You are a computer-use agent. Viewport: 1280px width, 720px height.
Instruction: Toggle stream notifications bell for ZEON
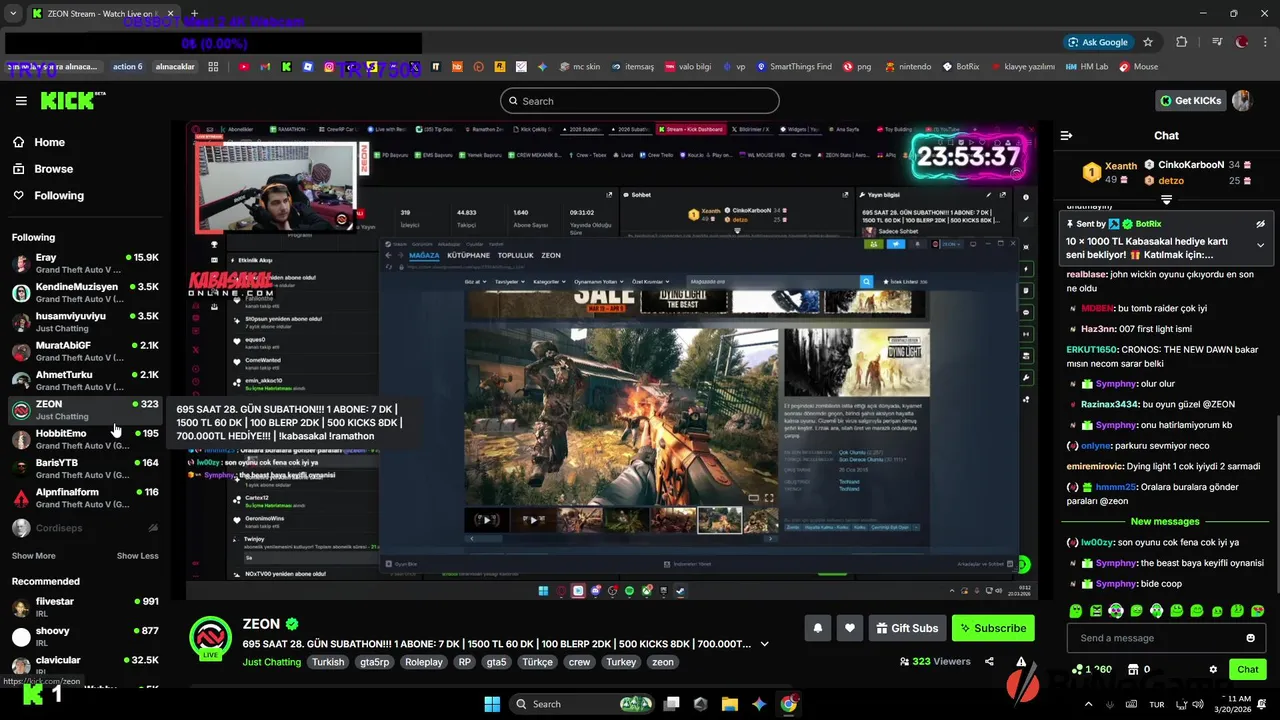click(817, 628)
